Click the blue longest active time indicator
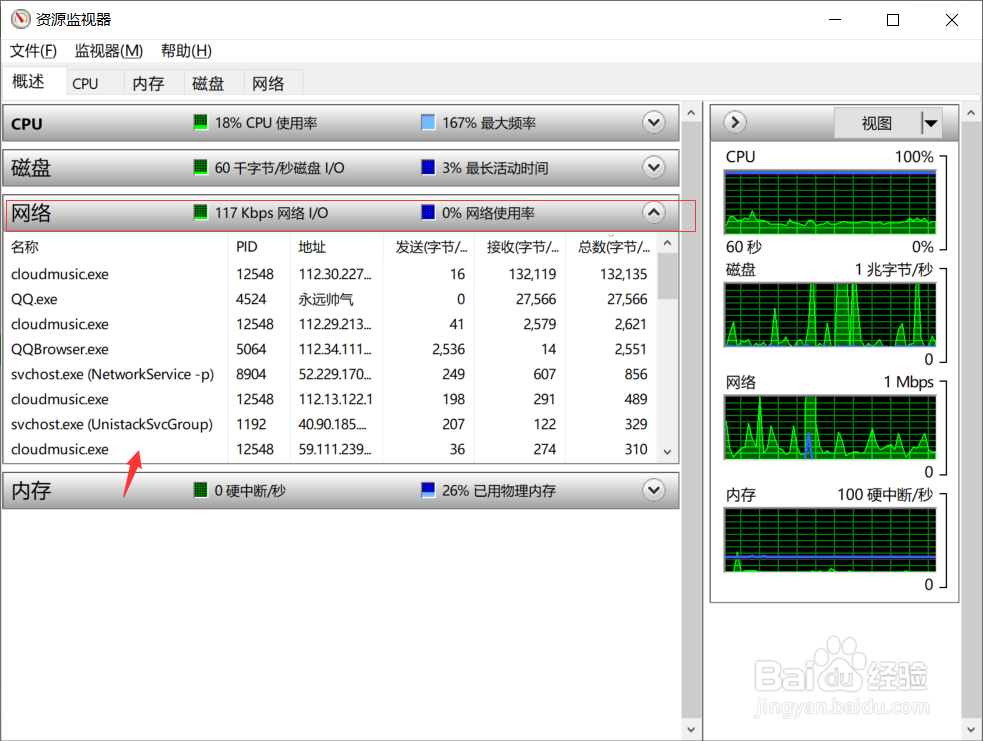Viewport: 983px width, 741px height. [428, 167]
